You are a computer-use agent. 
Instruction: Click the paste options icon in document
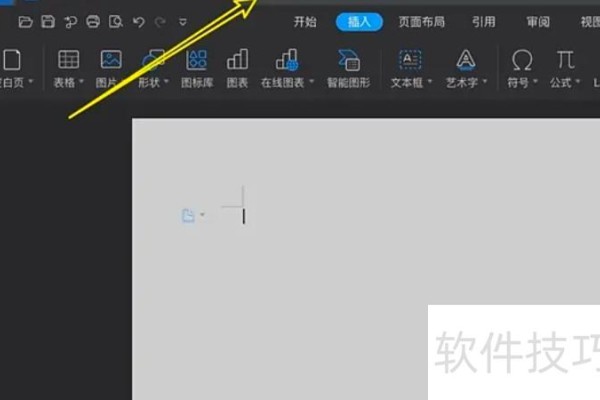tap(188, 216)
